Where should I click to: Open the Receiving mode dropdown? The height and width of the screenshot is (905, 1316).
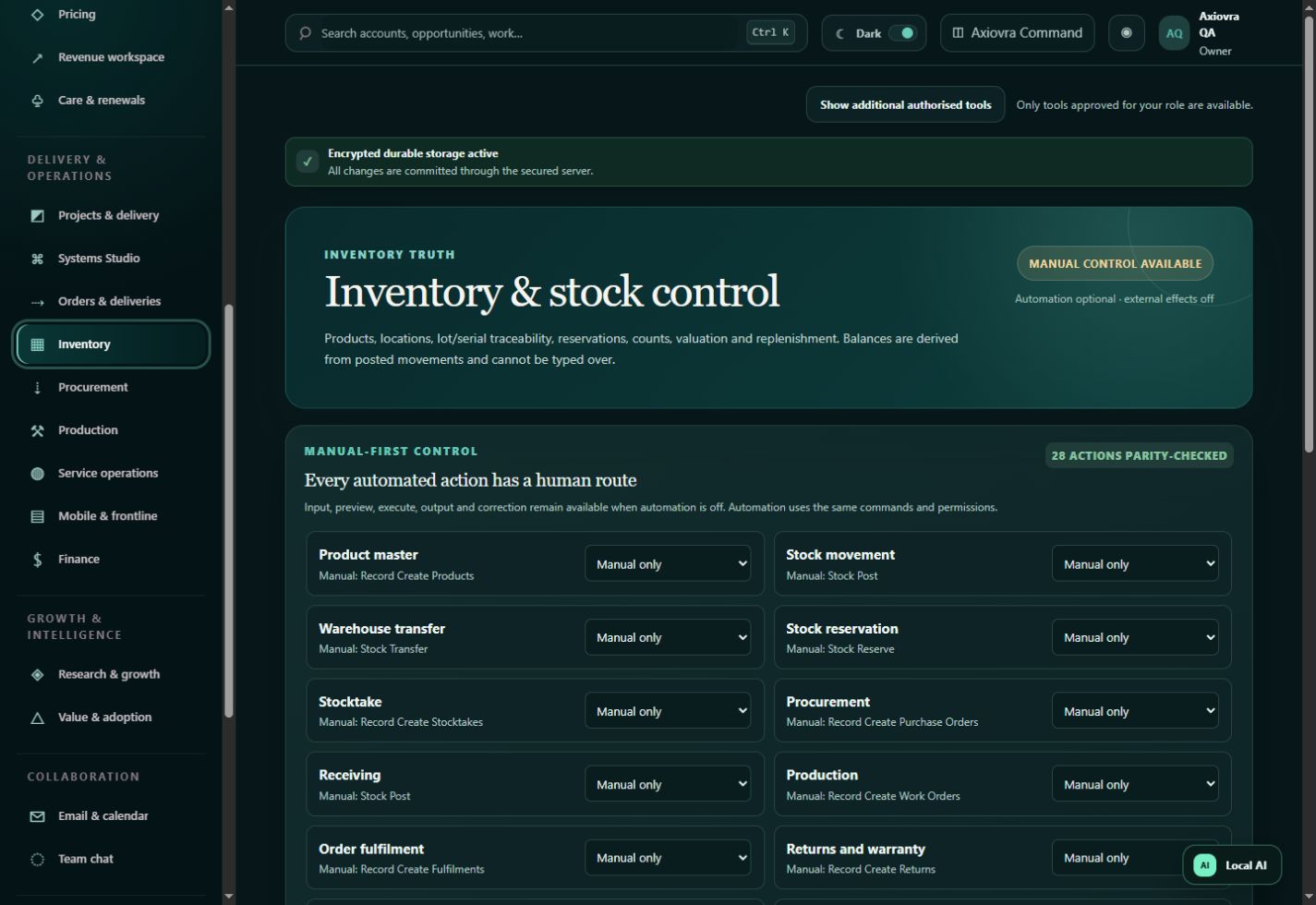pyautogui.click(x=668, y=784)
